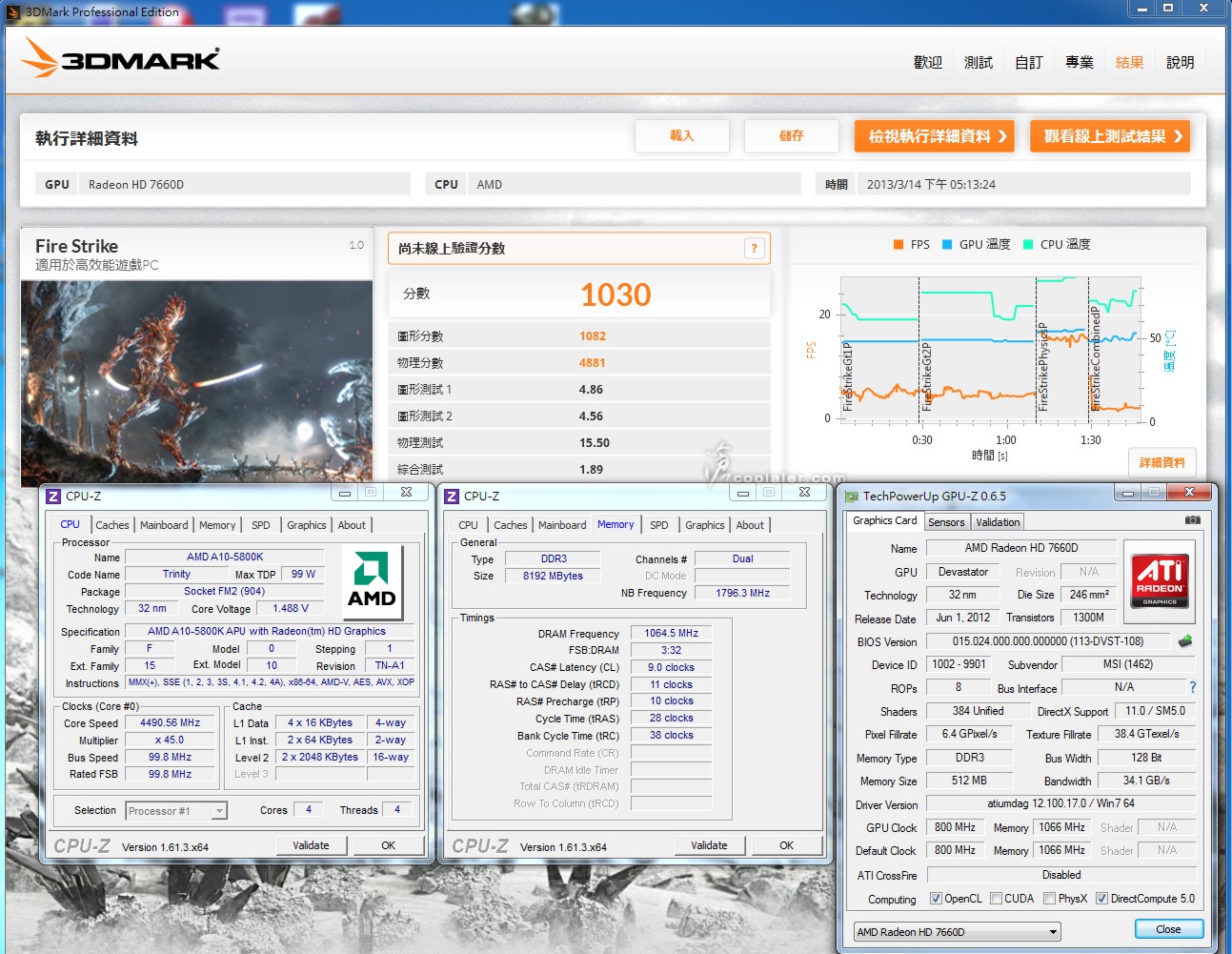
Task: Click the AMD logo in CPU-Z
Action: 372,581
